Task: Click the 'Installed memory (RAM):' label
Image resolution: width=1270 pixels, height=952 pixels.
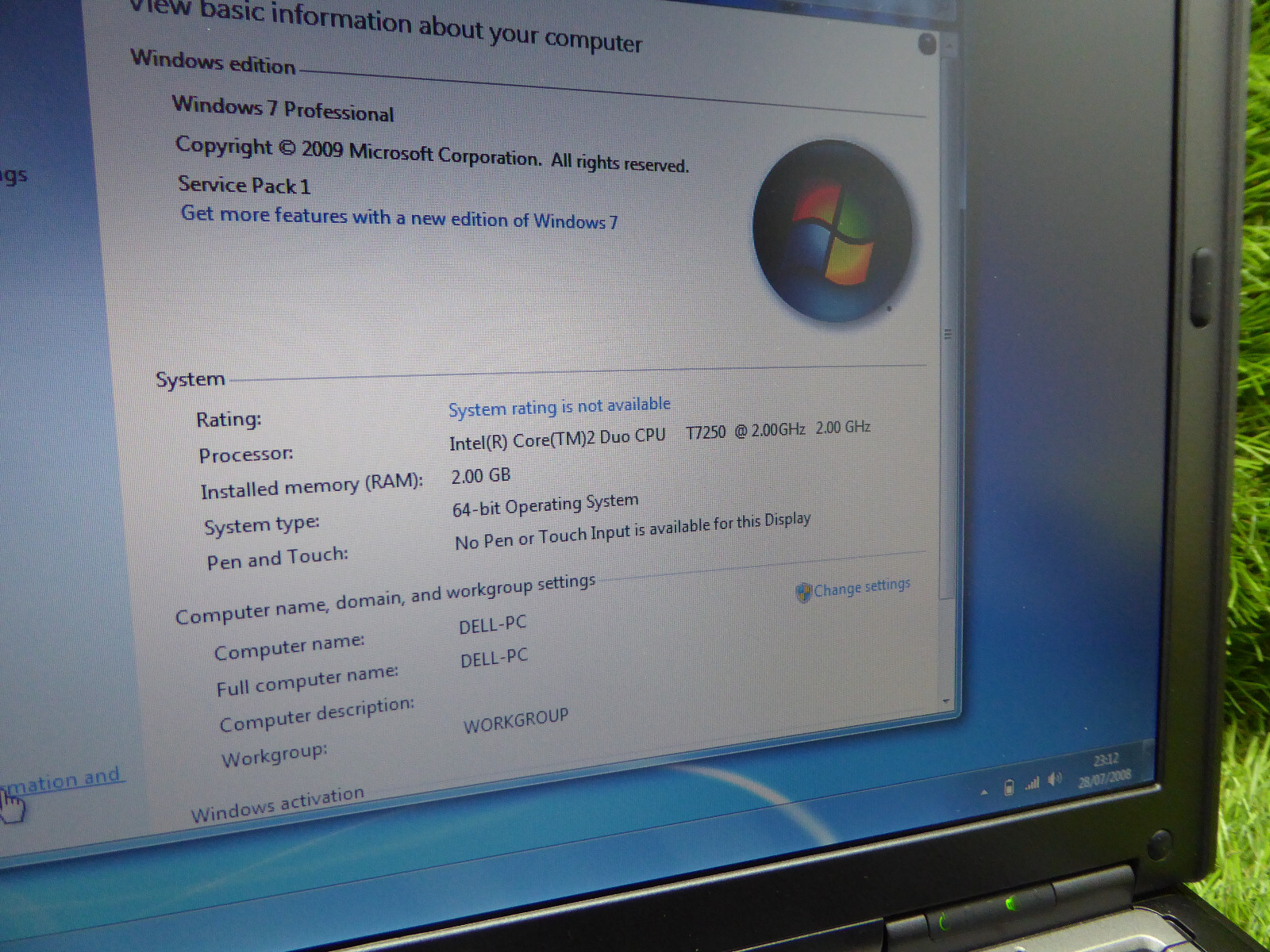Action: (312, 486)
